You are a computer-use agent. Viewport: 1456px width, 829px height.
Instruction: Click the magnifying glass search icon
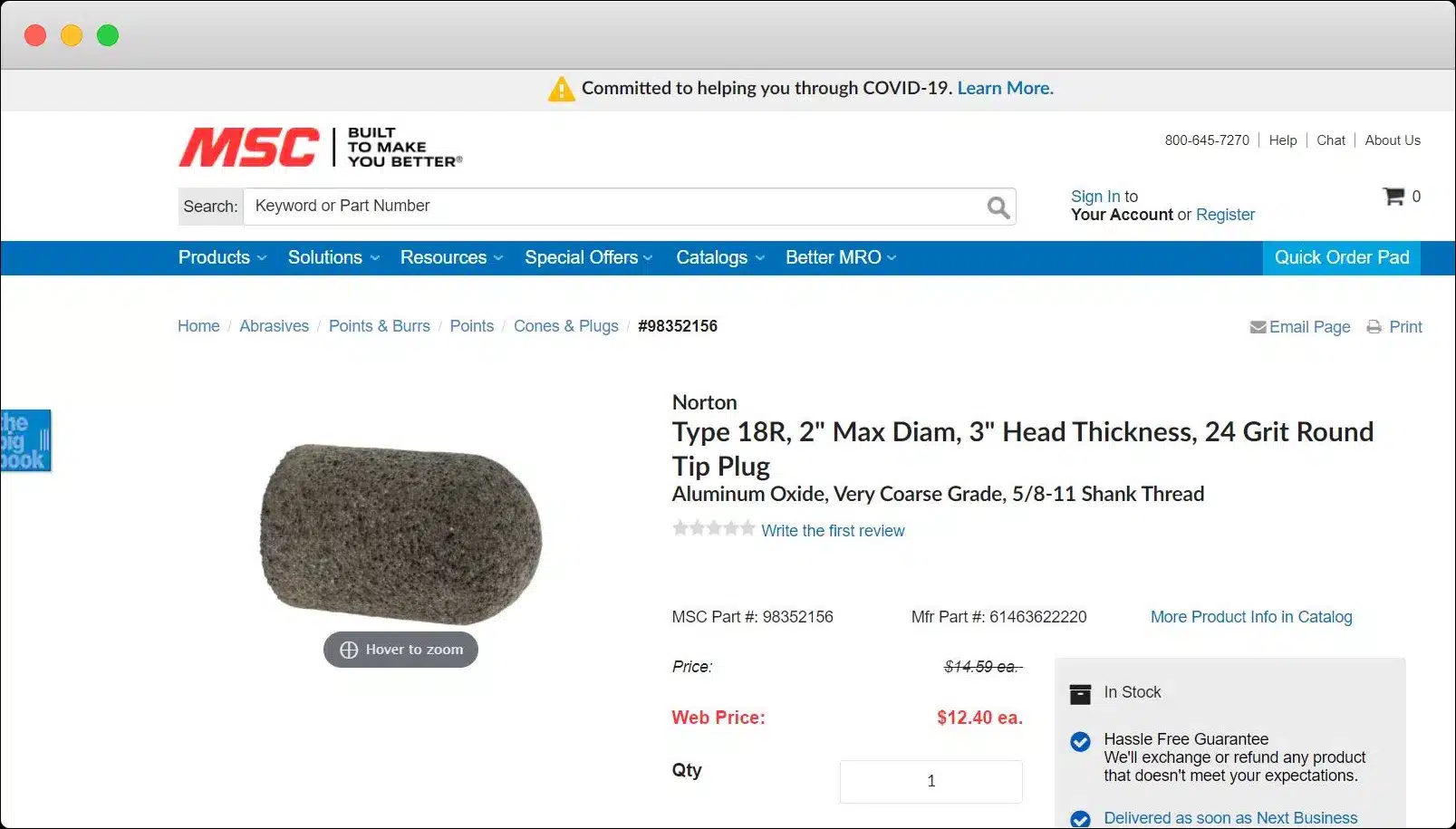pos(998,207)
